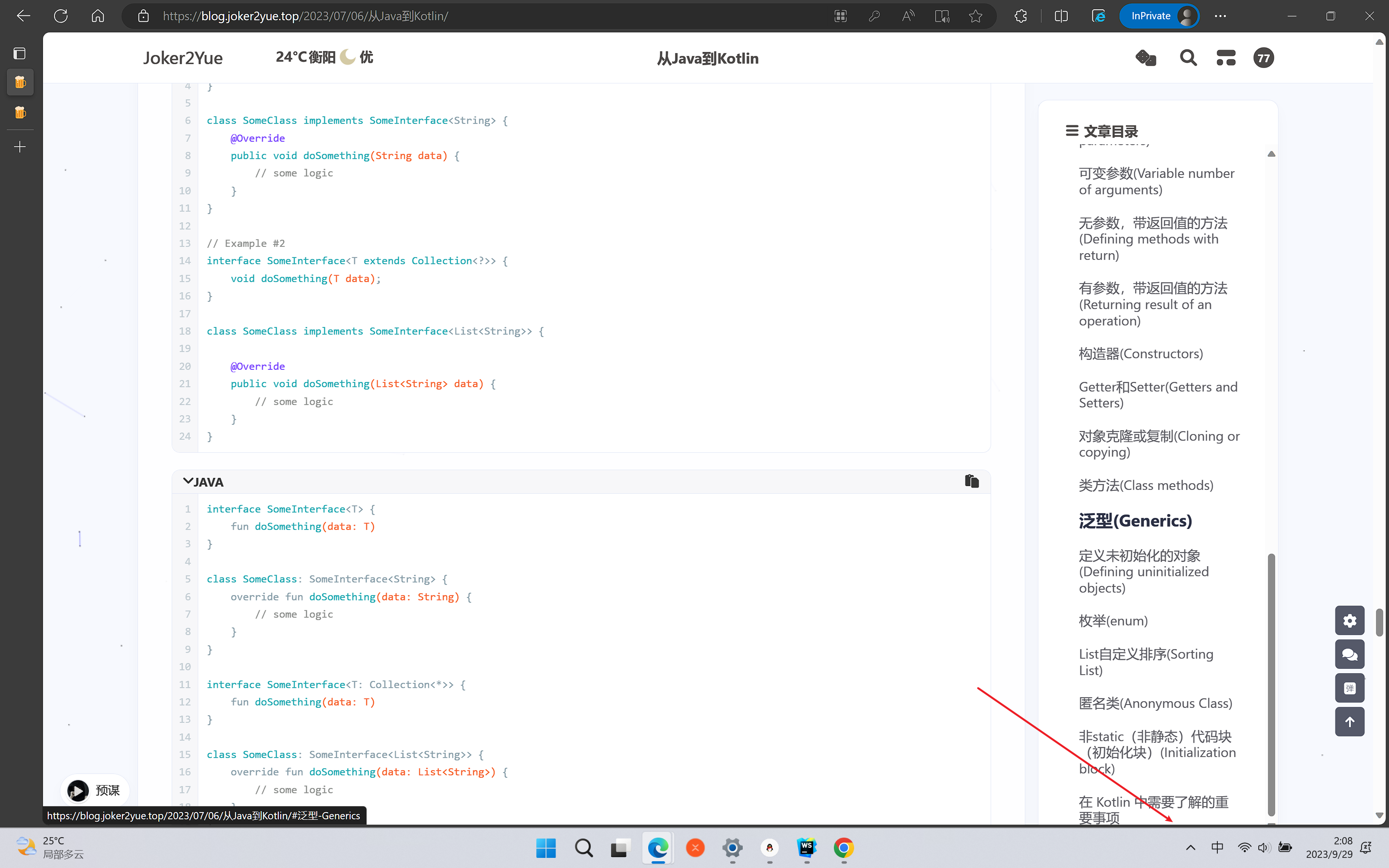Visit the Joker2Yue homepage link
Image resolution: width=1389 pixels, height=868 pixels.
182,57
